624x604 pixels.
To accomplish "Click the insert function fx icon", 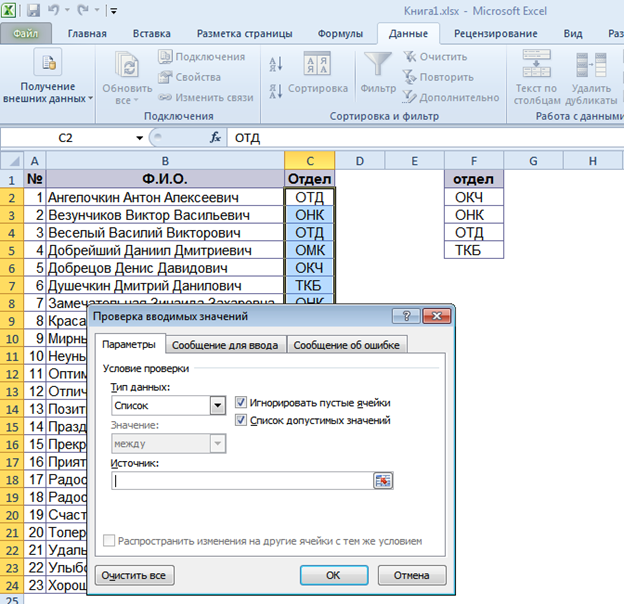I will click(214, 137).
